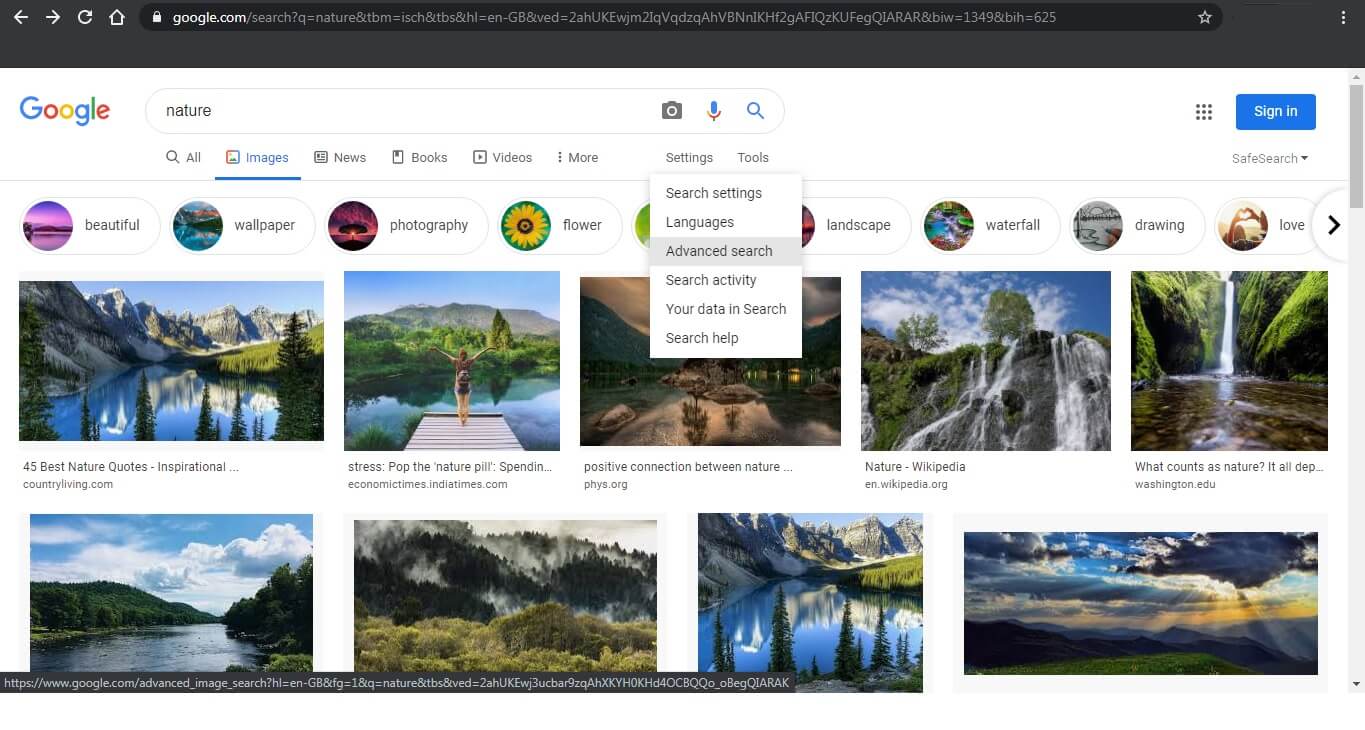Open the Nature Wikipedia result link
The height and width of the screenshot is (730, 1365).
(x=914, y=466)
